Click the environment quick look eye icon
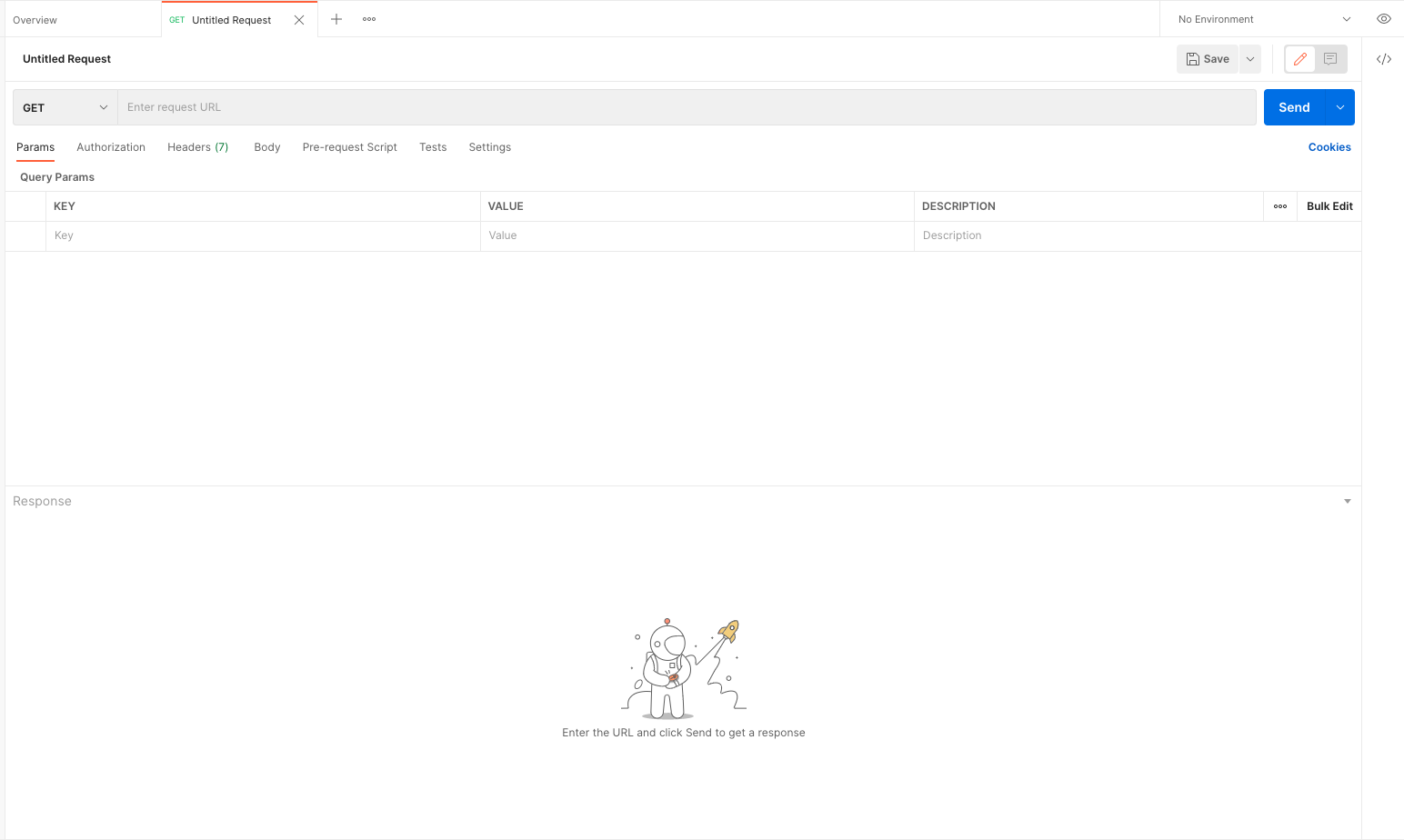1404x840 pixels. pos(1383,19)
